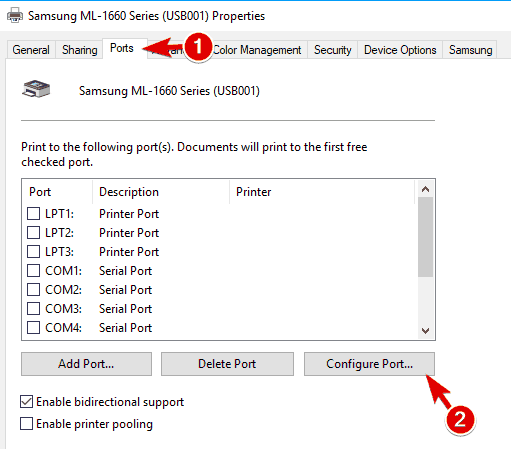This screenshot has width=511, height=449.
Task: Disable bidirectional support checkbox
Action: coord(26,402)
